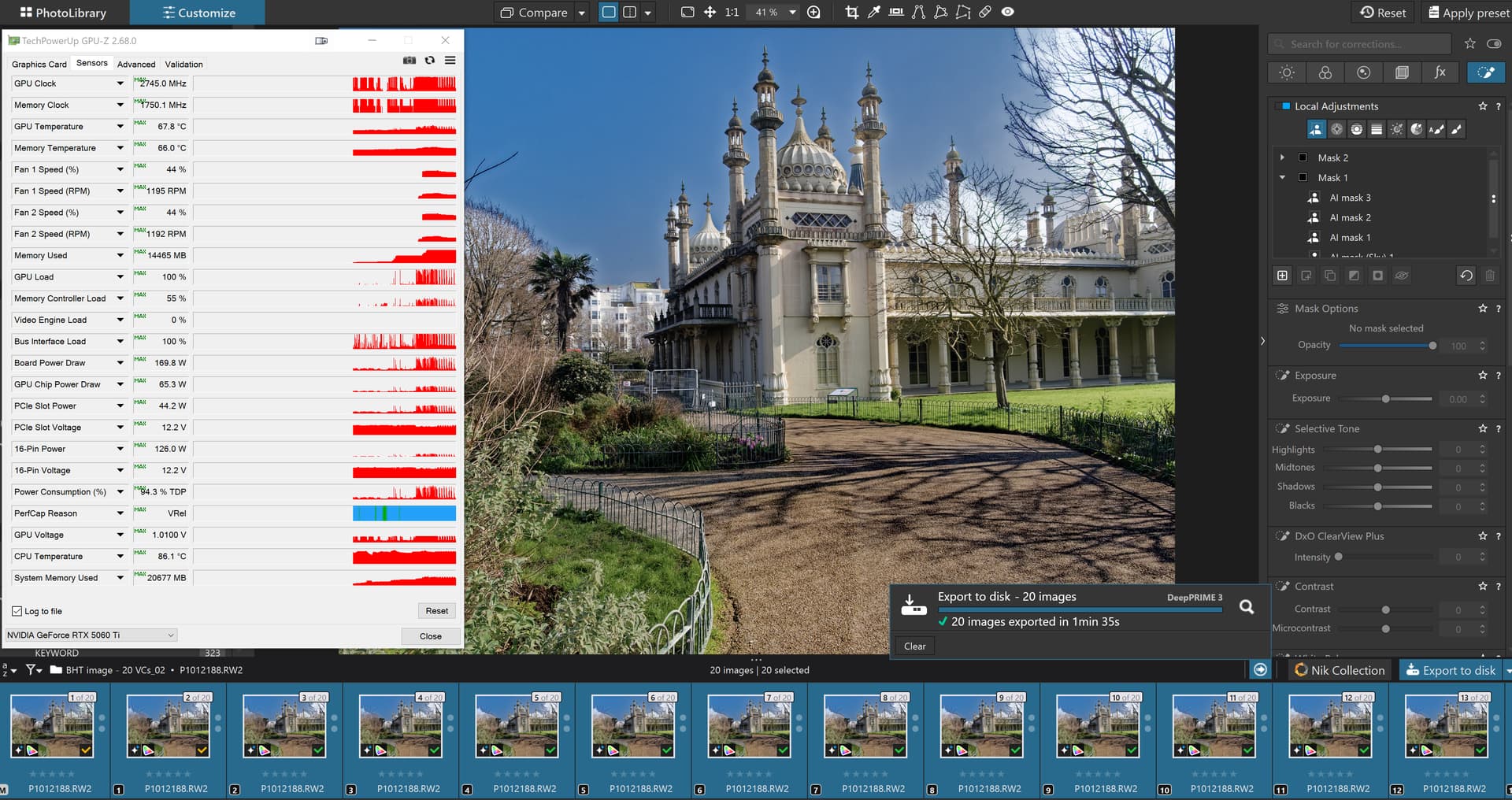The height and width of the screenshot is (800, 1512).
Task: Toggle active corrections filter switch
Action: point(1493,44)
